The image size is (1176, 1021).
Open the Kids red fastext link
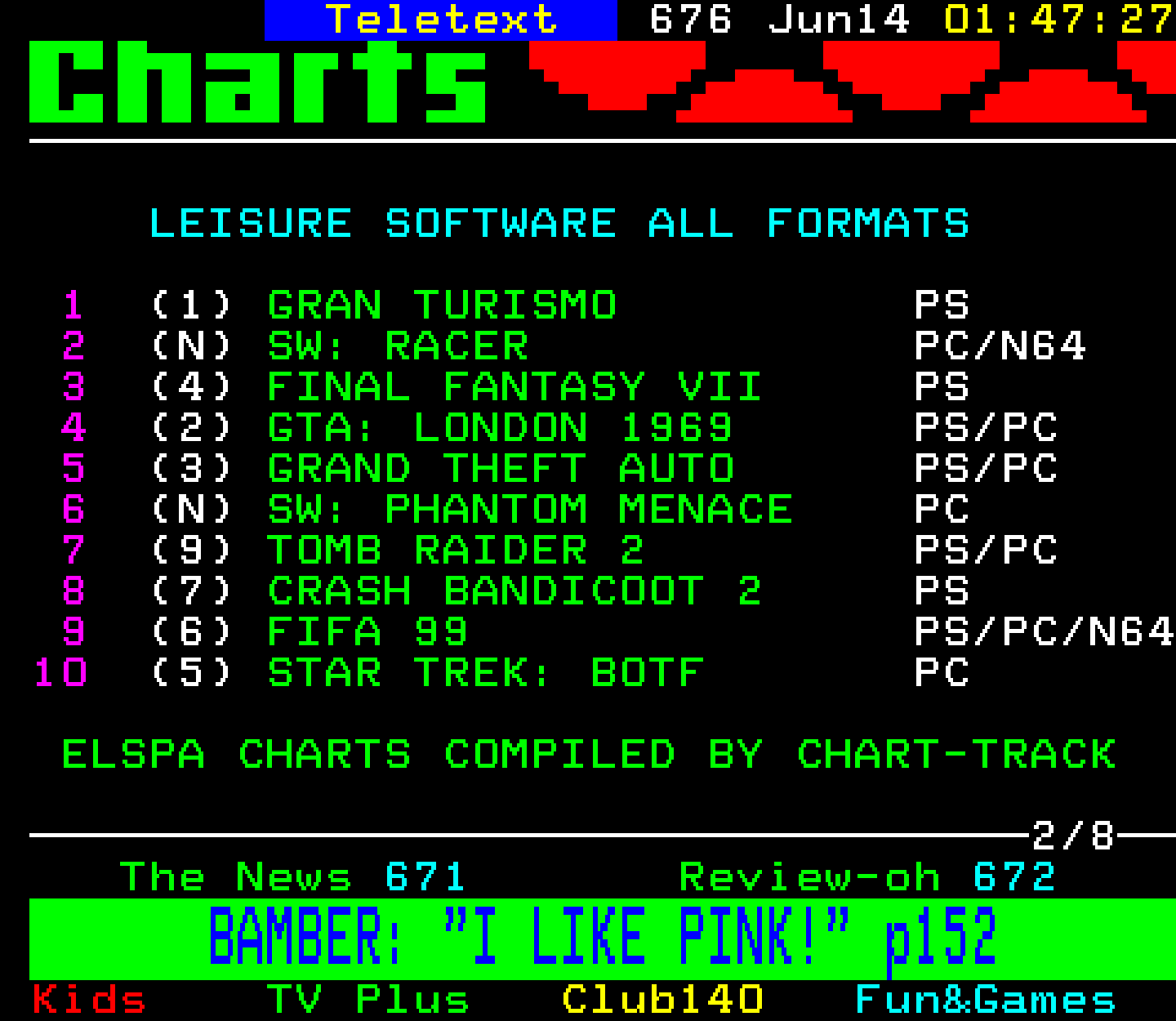89,1000
